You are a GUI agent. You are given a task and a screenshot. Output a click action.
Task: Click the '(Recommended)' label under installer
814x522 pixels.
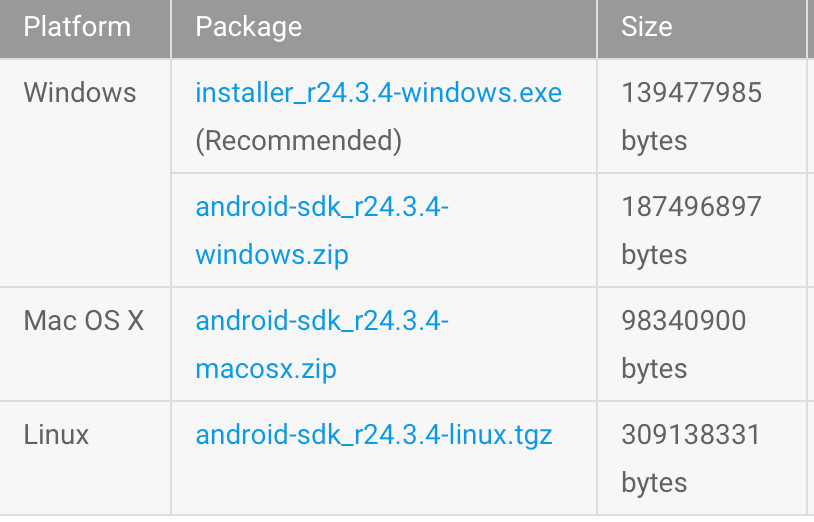click(298, 141)
